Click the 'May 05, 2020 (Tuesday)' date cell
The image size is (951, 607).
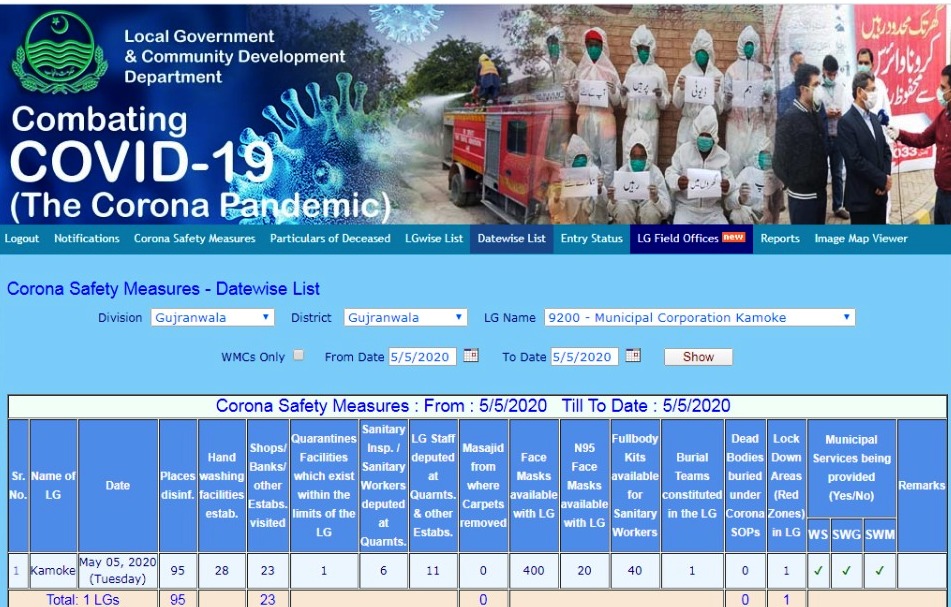coord(118,571)
